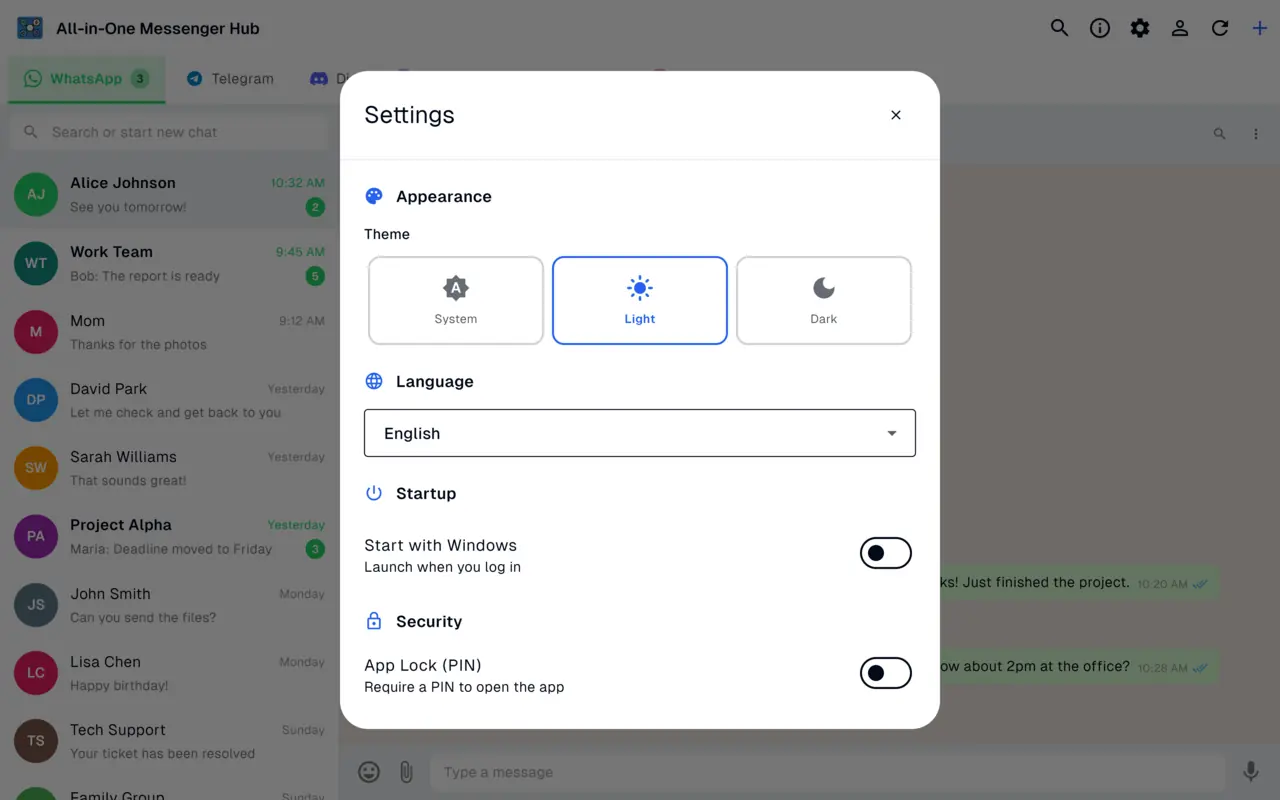Click the Language globe icon

374,381
